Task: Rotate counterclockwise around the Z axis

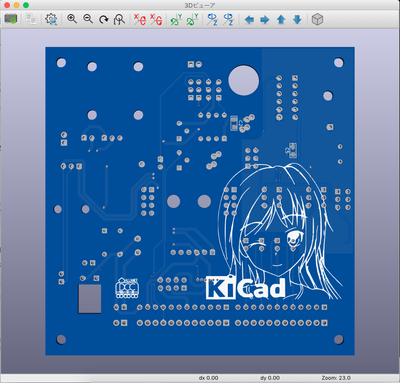Action: click(229, 19)
